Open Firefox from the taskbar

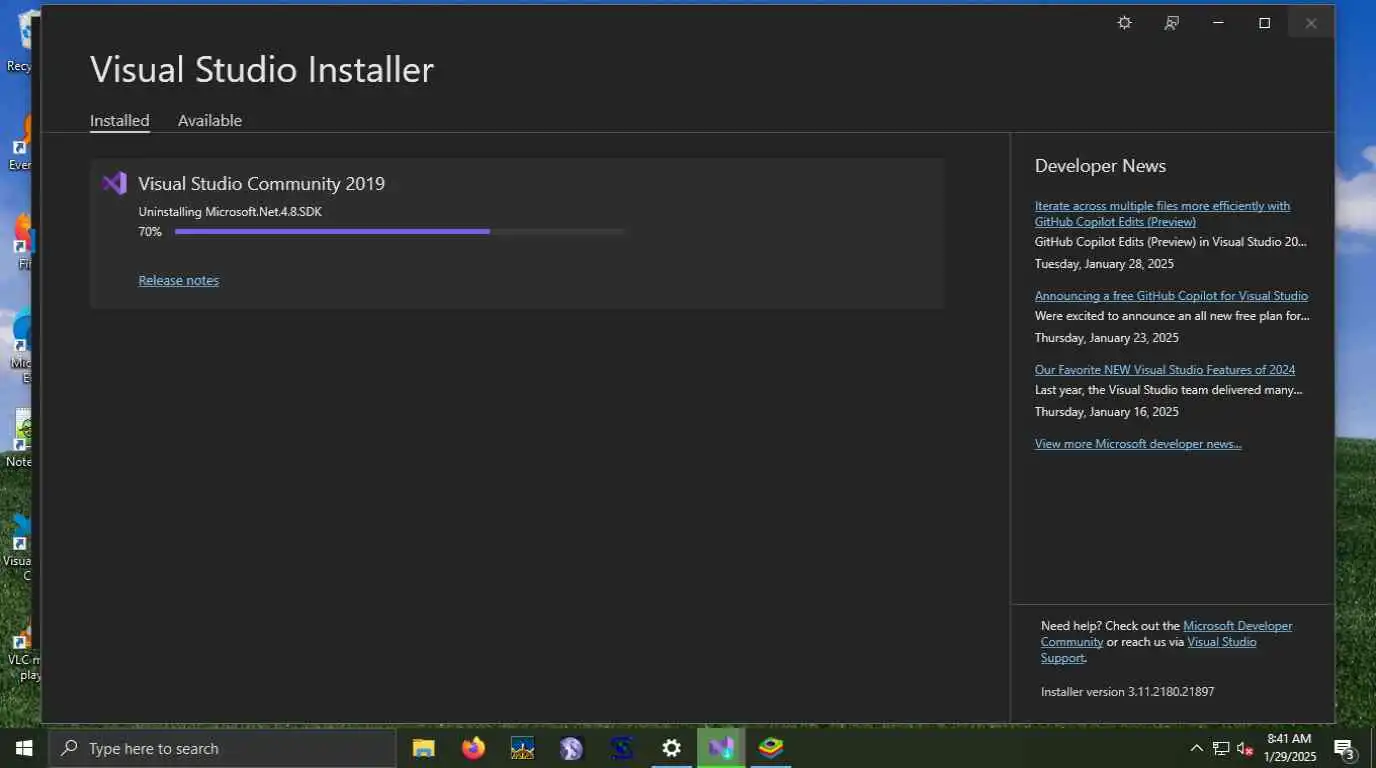(x=473, y=748)
